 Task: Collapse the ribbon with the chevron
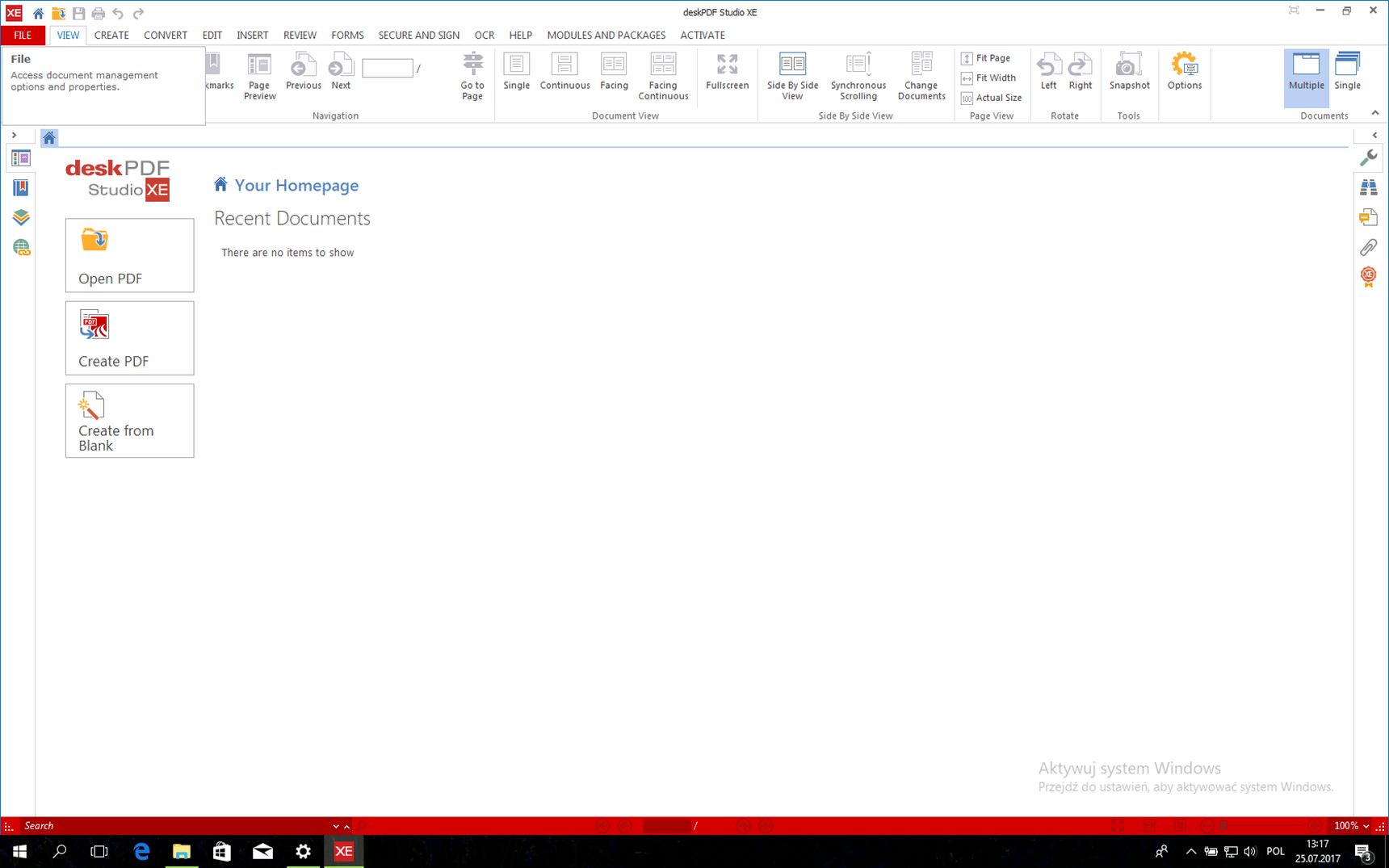(x=1374, y=113)
